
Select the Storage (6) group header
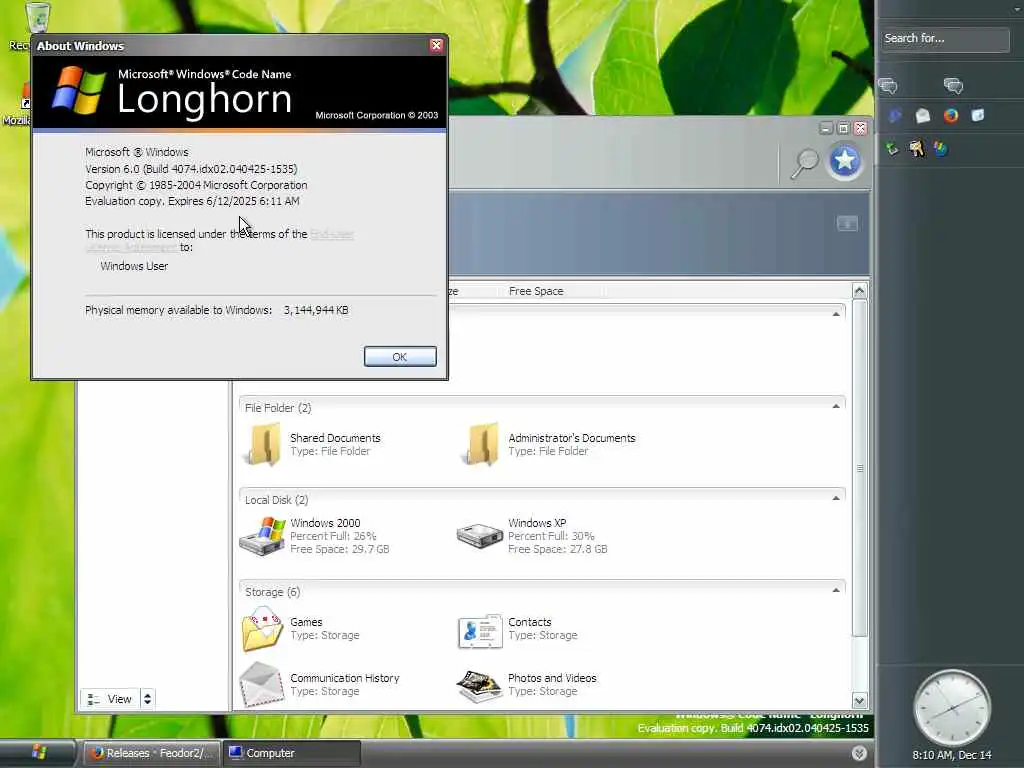click(272, 592)
